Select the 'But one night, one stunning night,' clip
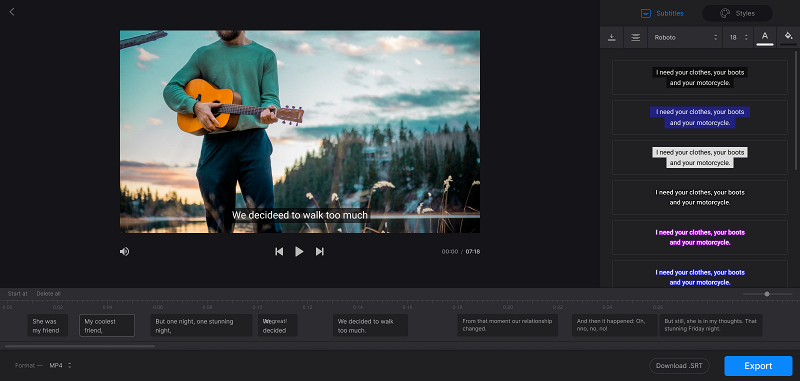 pos(202,325)
